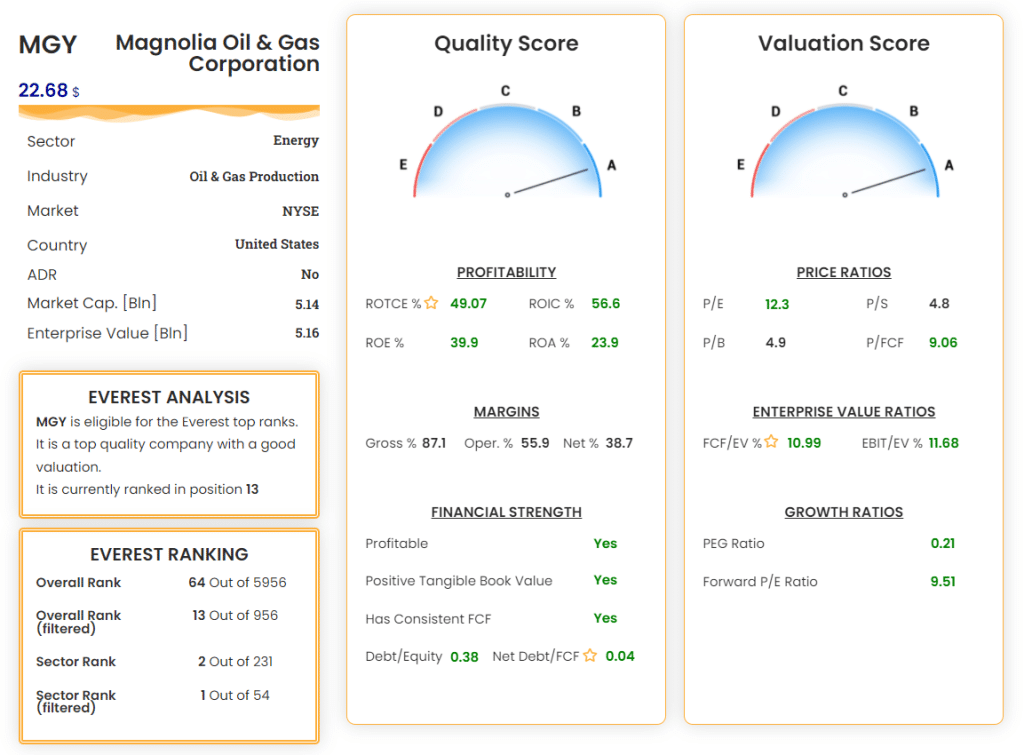This screenshot has width=1024, height=755.
Task: Click the Market Cap value 5.14
Action: (307, 304)
